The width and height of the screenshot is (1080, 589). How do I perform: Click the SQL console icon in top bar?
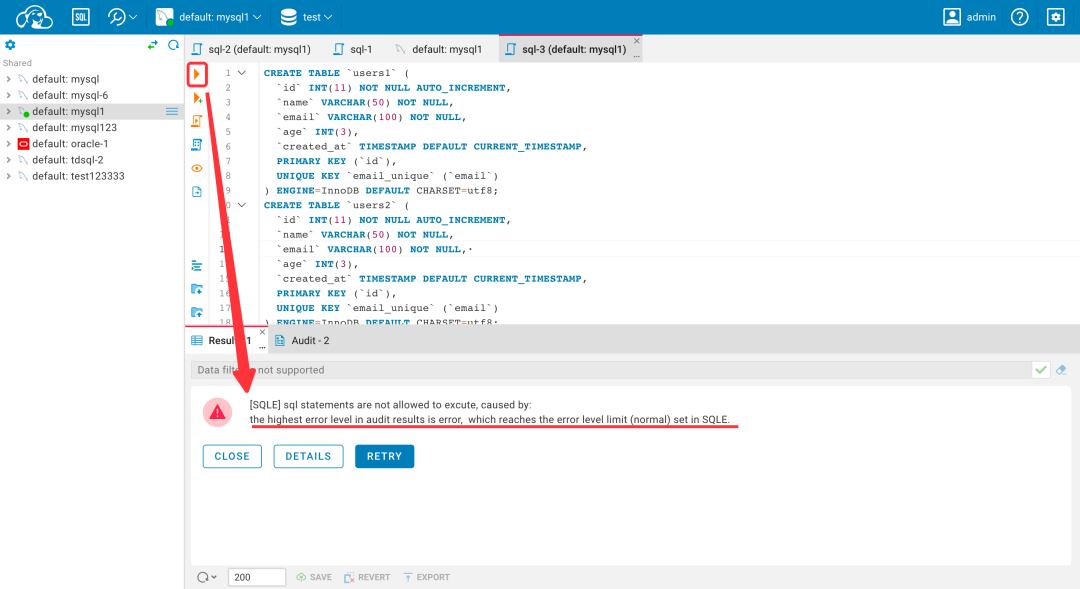(81, 16)
